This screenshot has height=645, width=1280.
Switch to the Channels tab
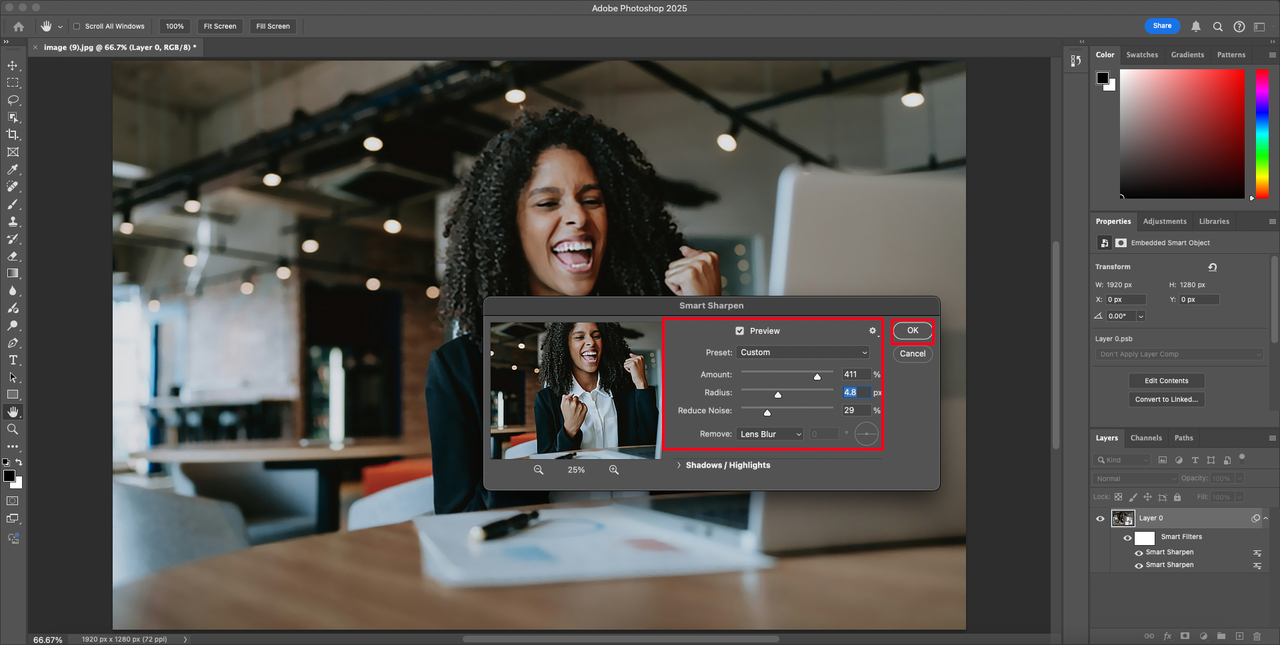pos(1146,438)
